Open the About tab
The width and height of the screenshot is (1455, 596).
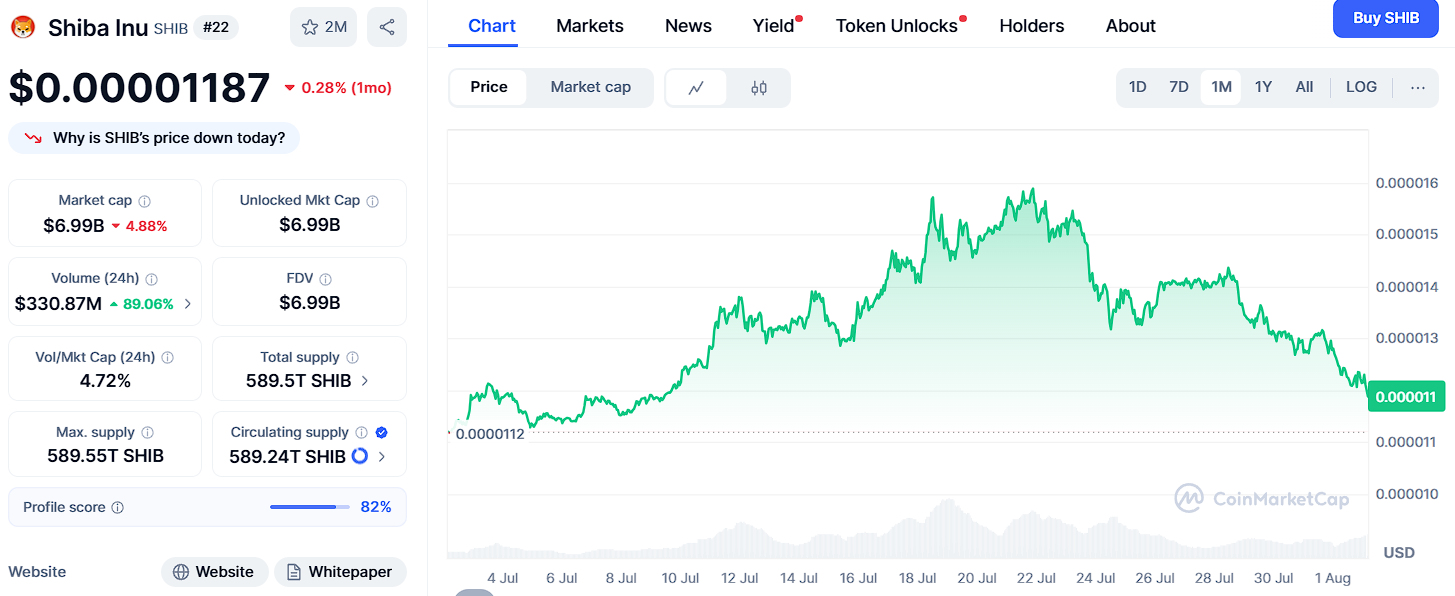[1131, 26]
